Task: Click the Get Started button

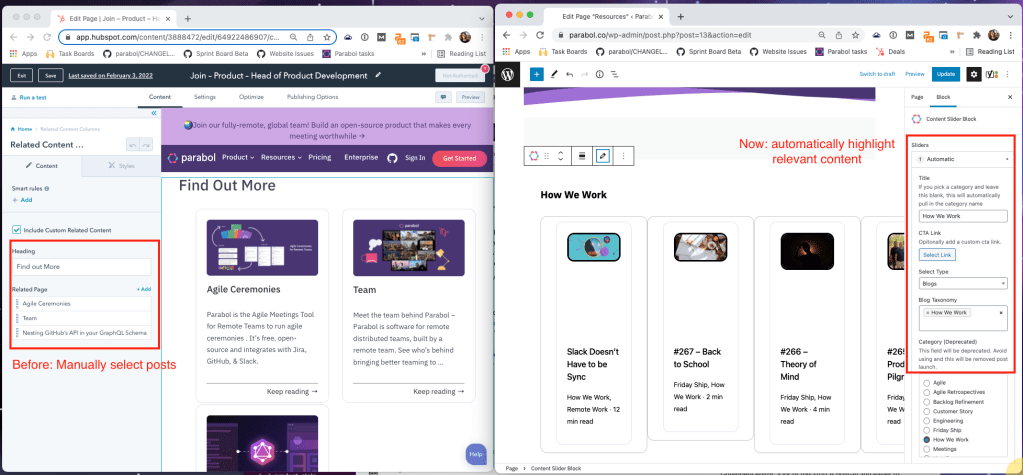Action: coord(459,159)
